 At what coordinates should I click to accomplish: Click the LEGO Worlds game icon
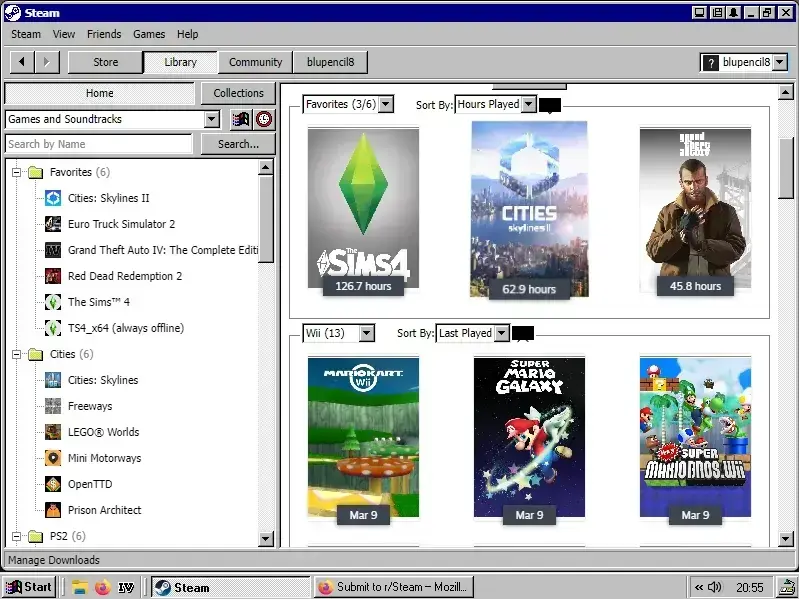(53, 432)
